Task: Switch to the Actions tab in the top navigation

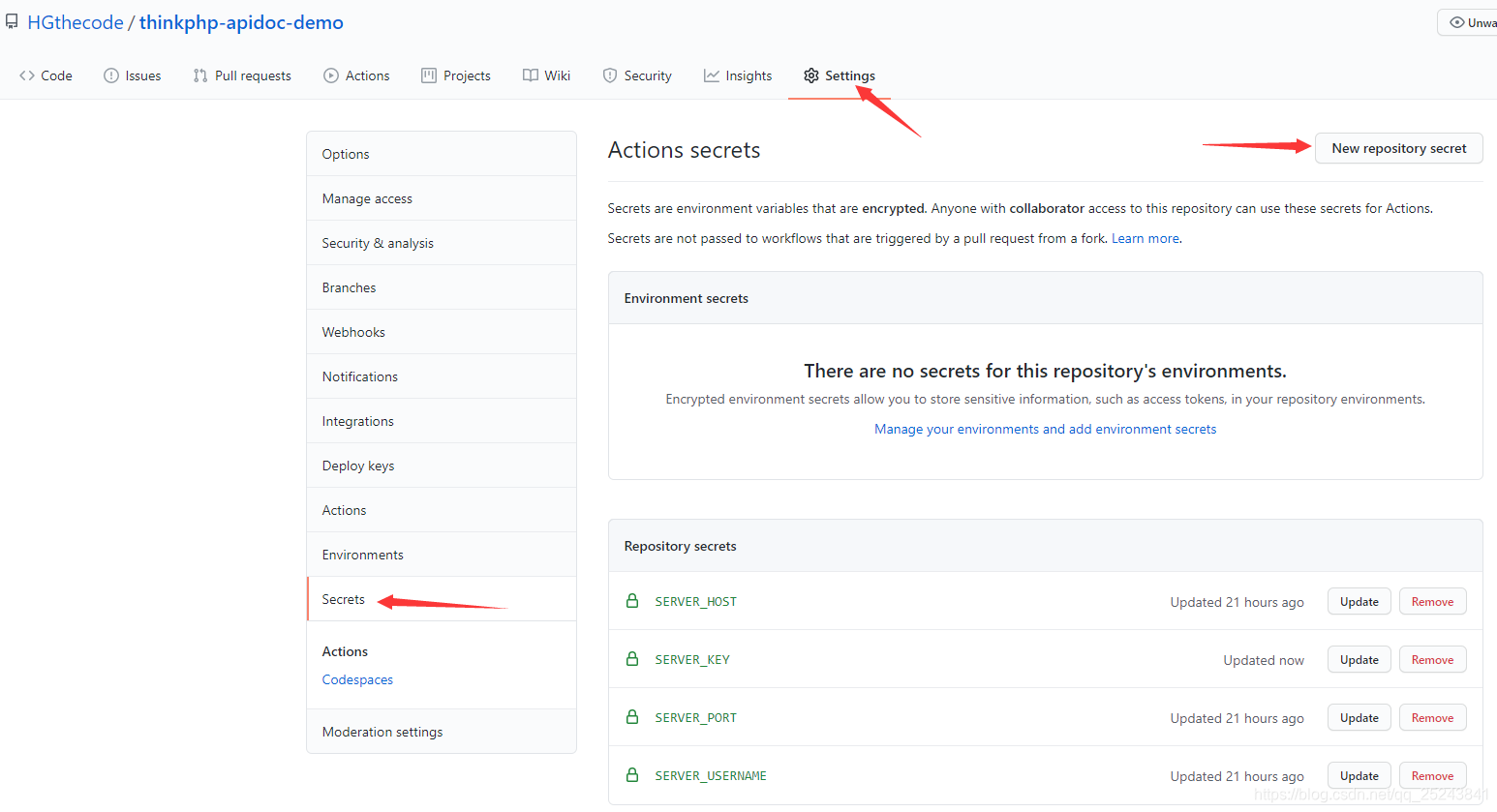Action: click(x=356, y=75)
